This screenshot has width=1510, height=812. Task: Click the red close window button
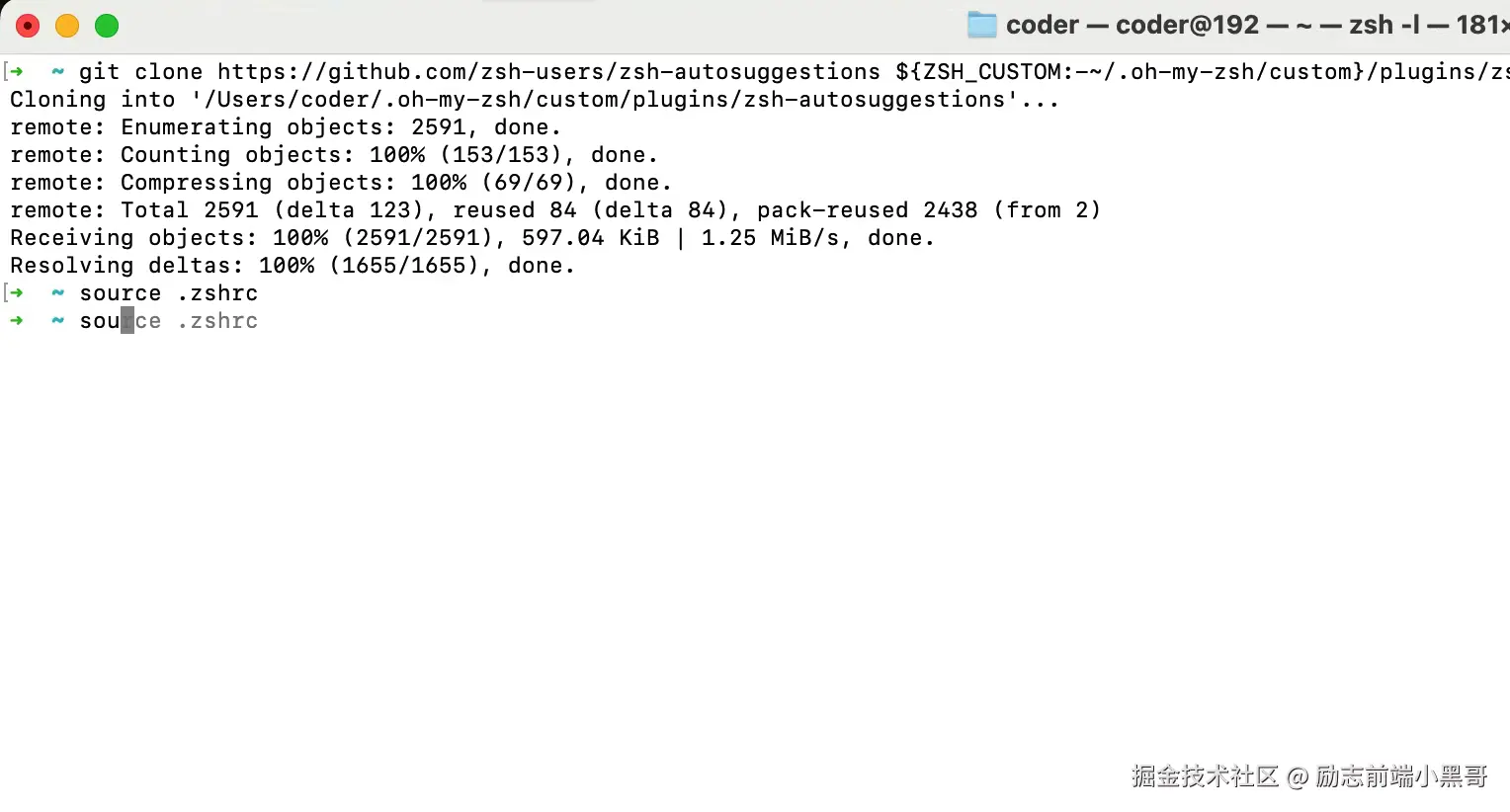28,26
